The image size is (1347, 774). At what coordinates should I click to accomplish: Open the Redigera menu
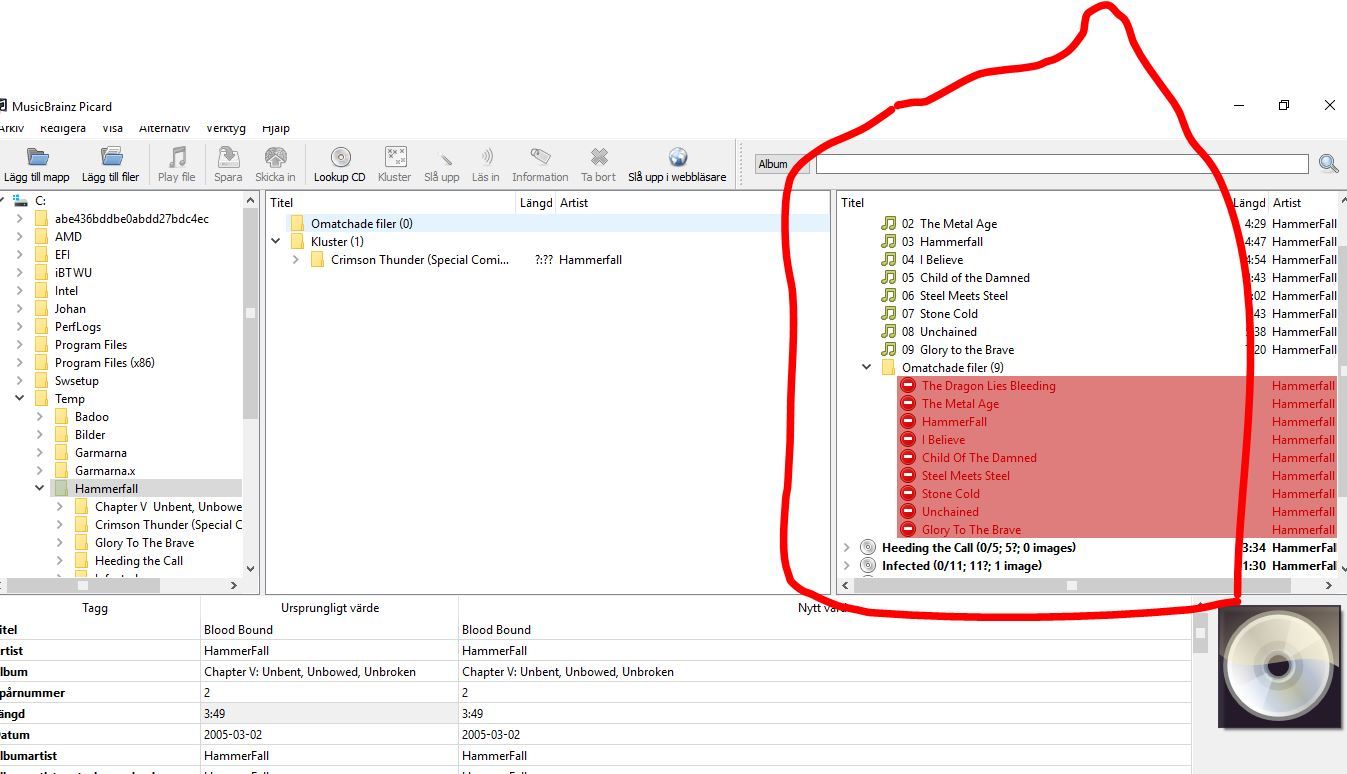pos(63,128)
